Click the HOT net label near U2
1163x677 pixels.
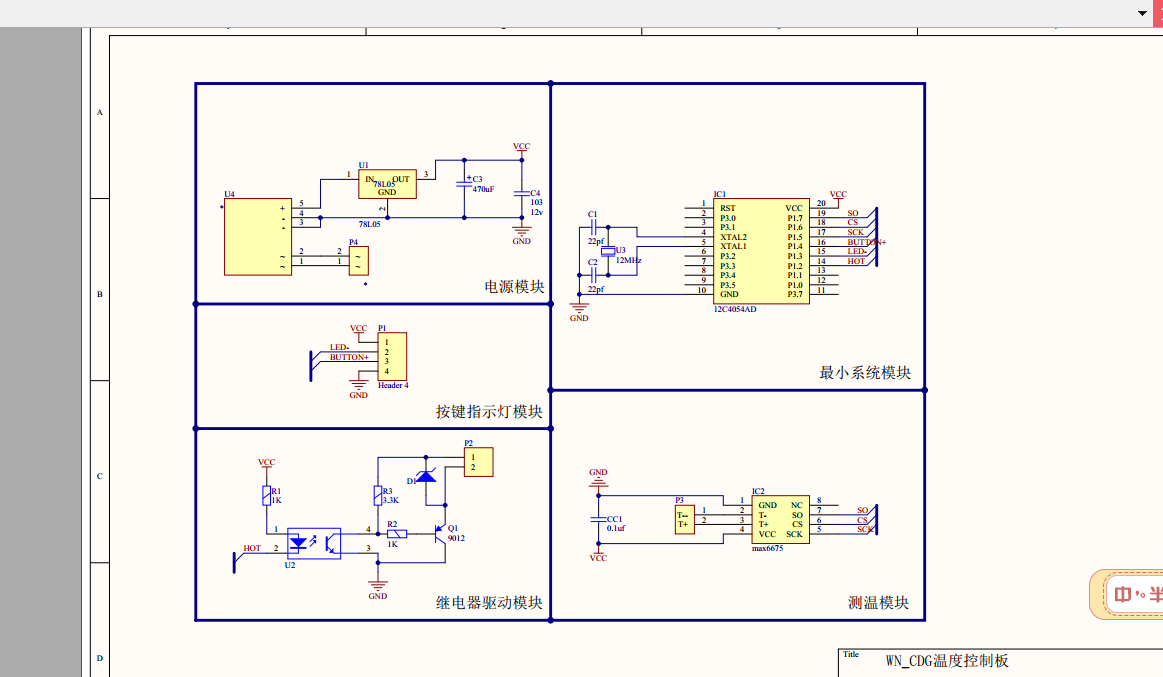click(252, 549)
